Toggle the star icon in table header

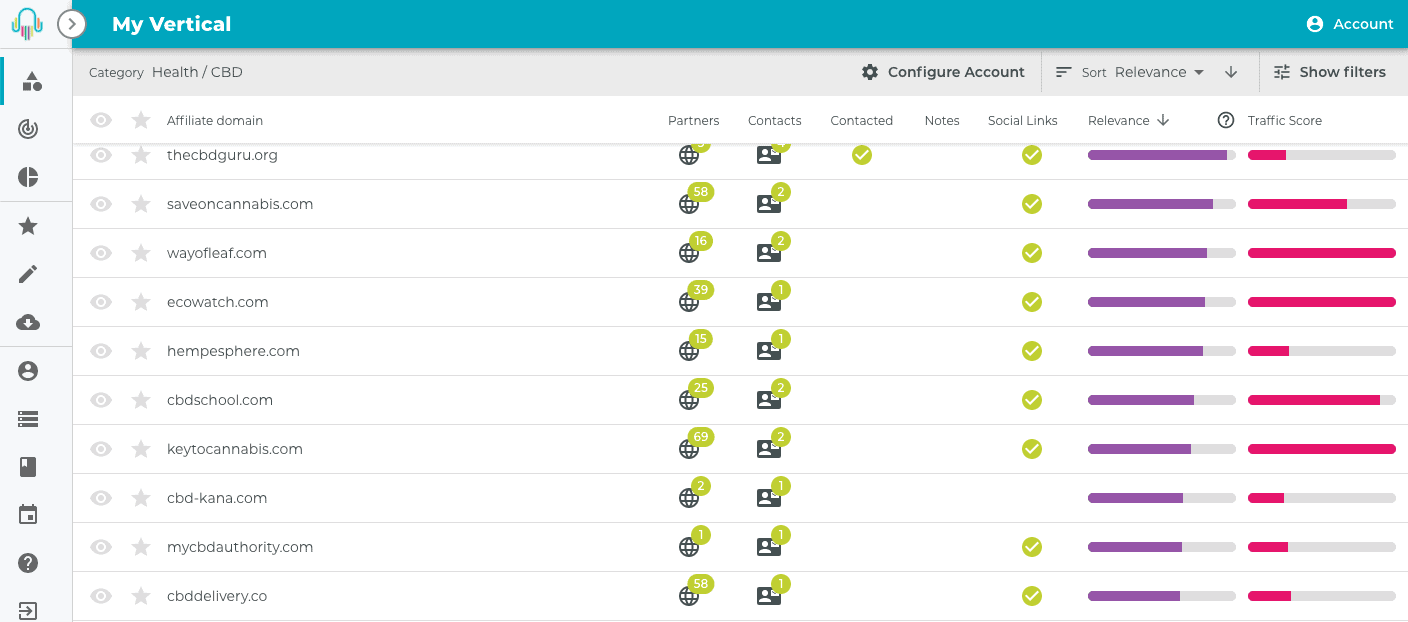pyautogui.click(x=141, y=120)
